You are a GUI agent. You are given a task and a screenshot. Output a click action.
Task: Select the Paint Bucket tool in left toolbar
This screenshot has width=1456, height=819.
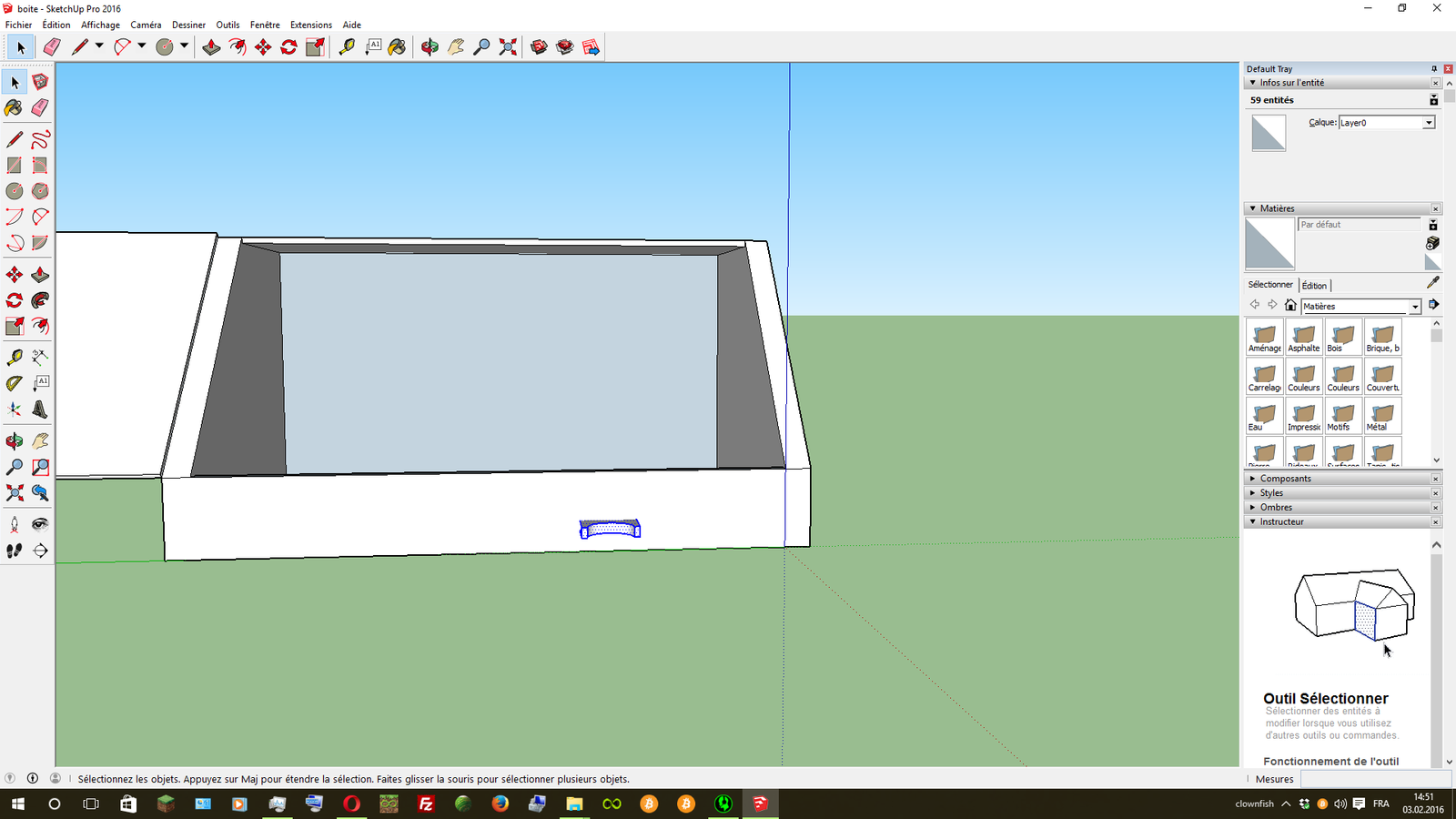(14, 107)
